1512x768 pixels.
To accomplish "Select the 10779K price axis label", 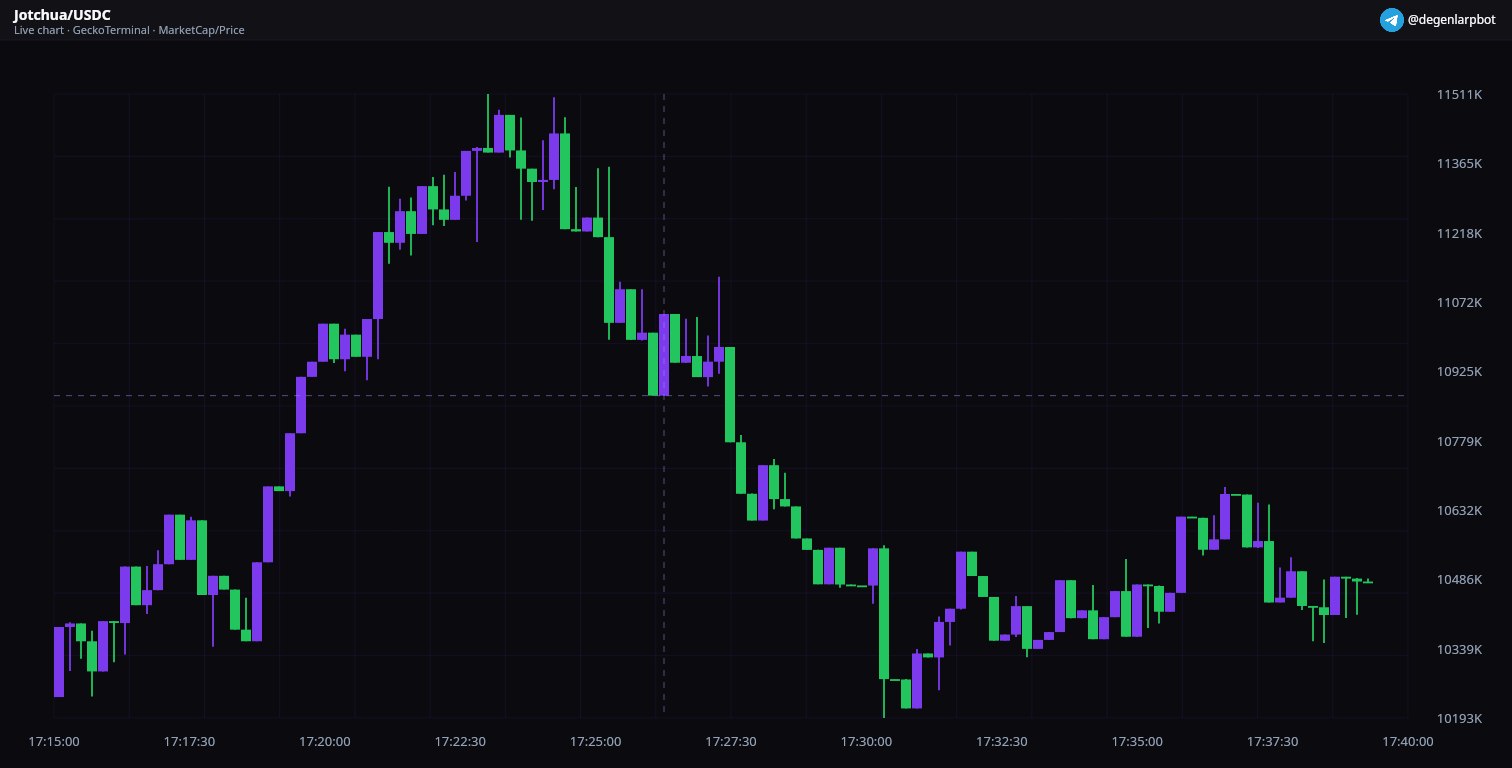I will (x=1459, y=441).
